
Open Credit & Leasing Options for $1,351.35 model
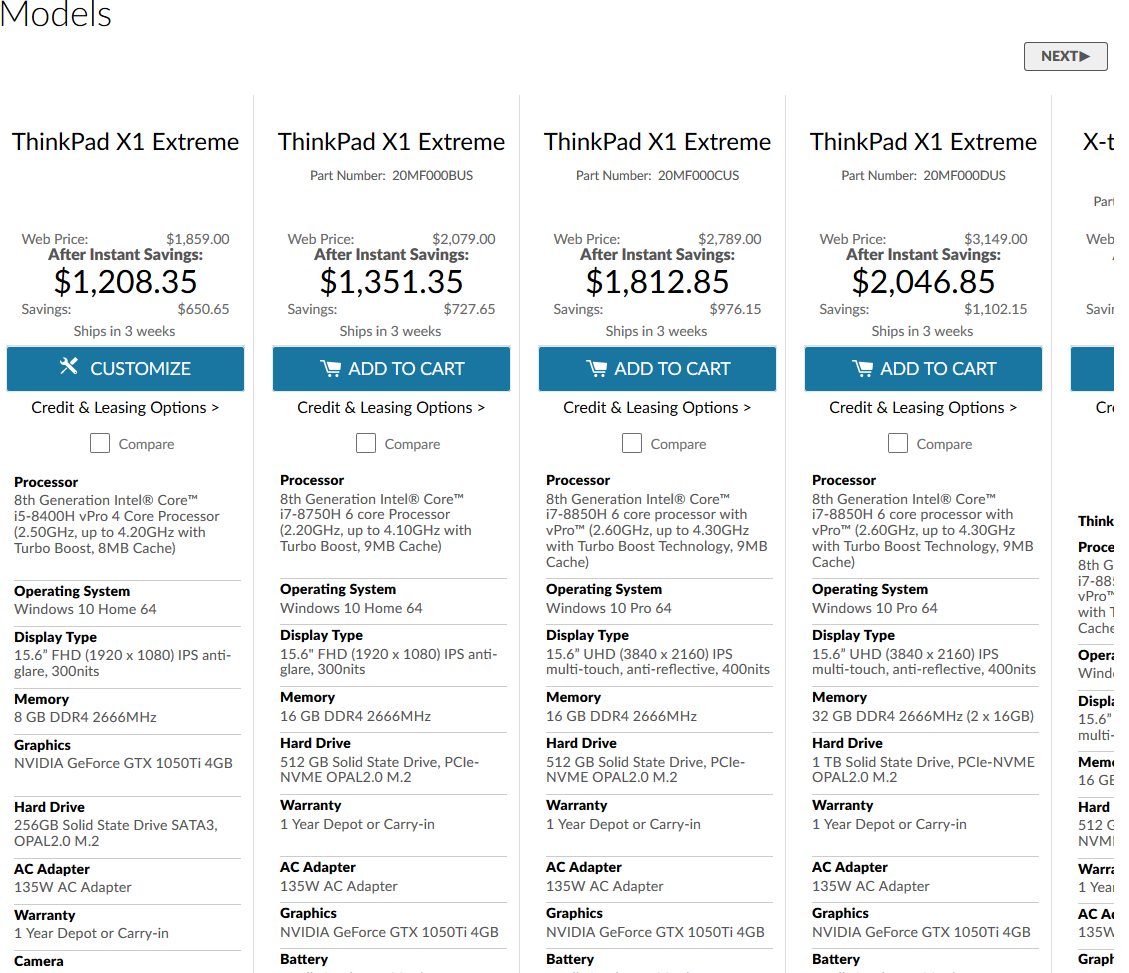point(391,408)
